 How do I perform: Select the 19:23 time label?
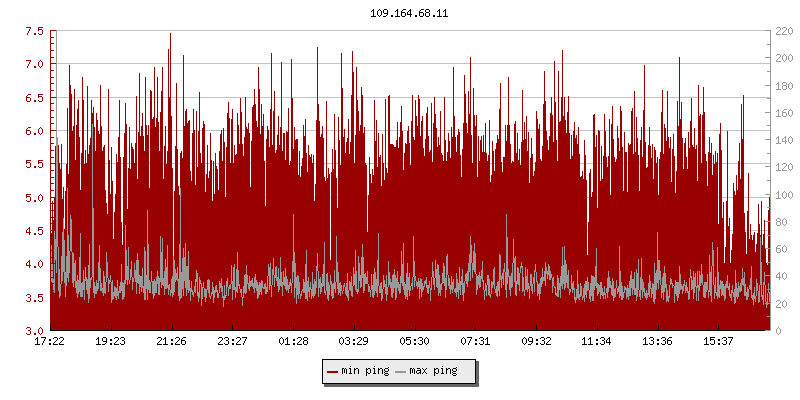point(110,341)
